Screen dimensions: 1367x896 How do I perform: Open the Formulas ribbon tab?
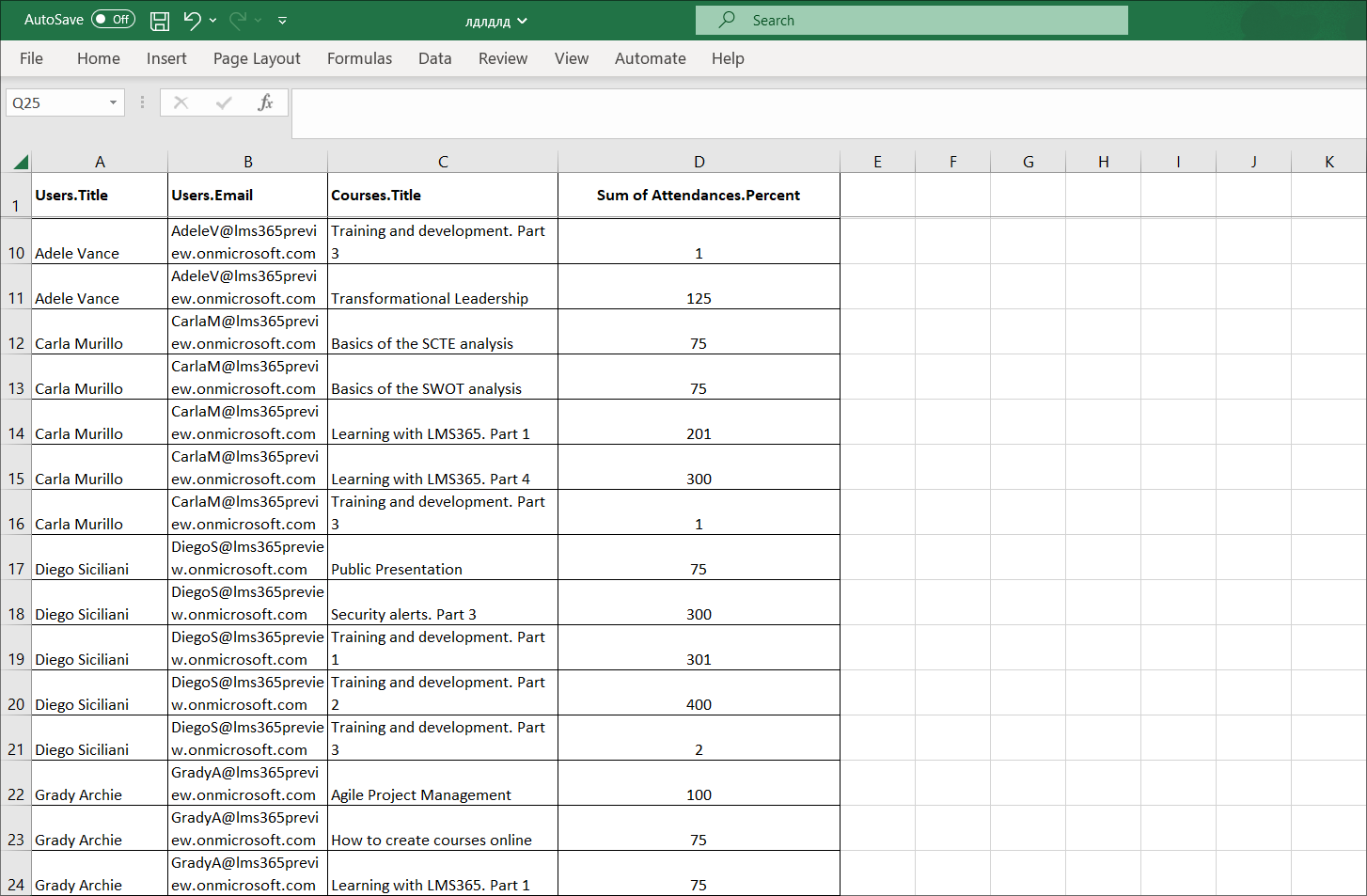359,58
